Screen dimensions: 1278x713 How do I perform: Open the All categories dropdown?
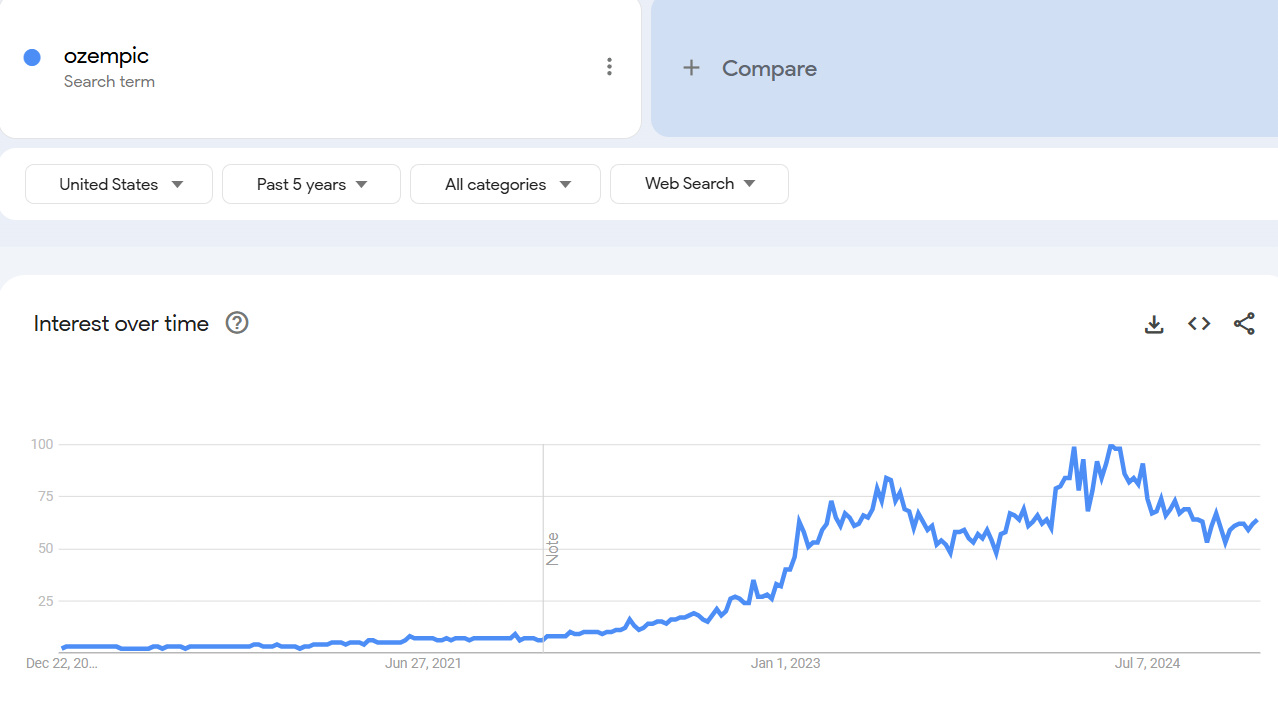coord(505,184)
